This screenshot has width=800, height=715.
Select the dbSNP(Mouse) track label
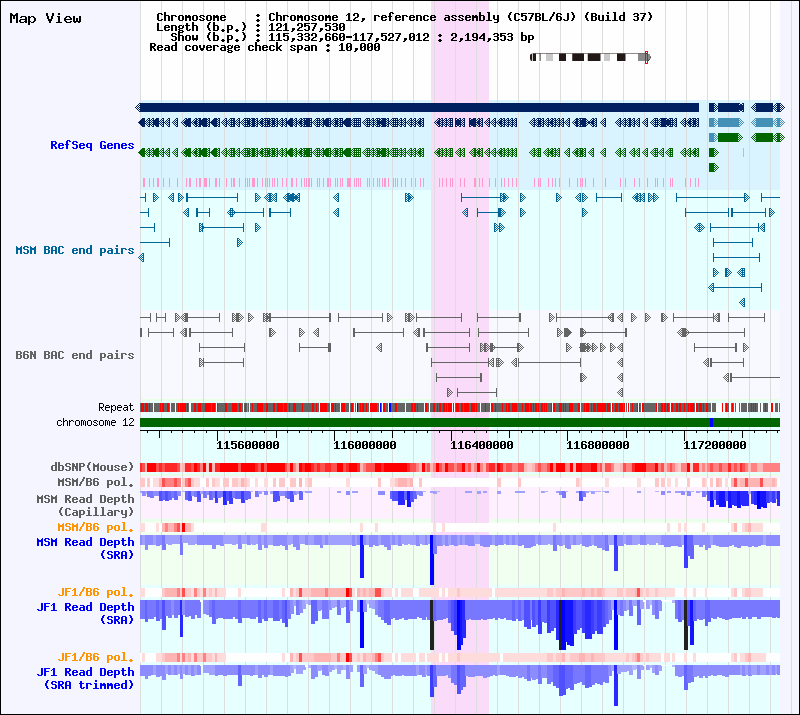coord(92,467)
